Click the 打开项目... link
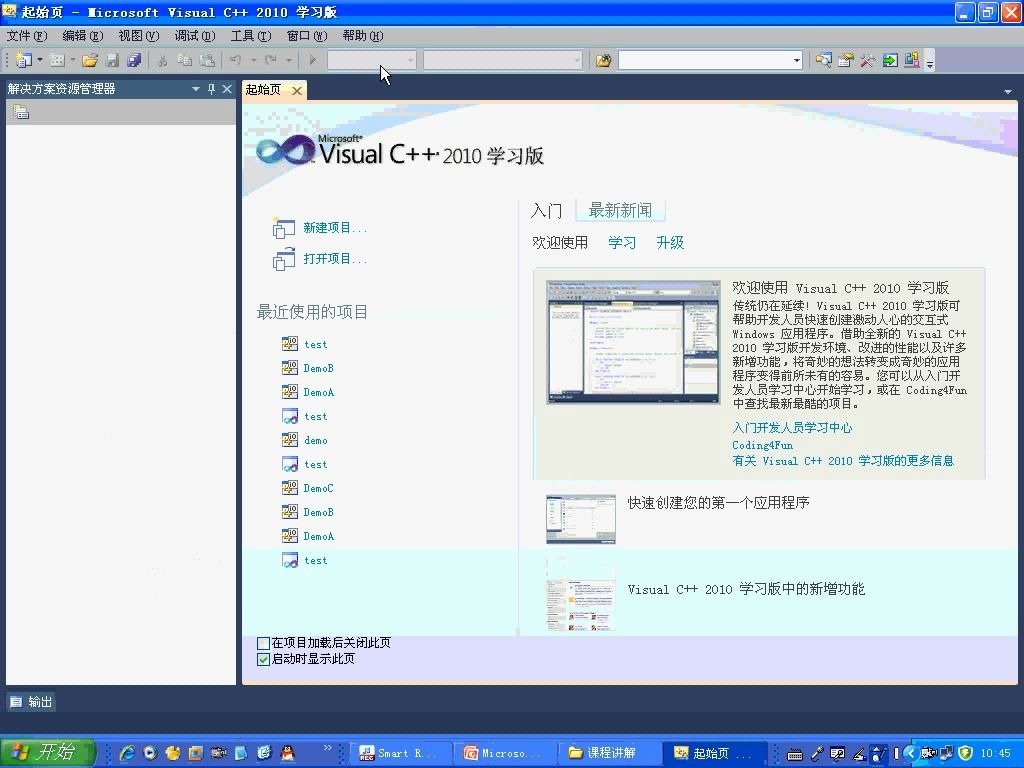Screen dimensions: 1024x768 tap(335, 259)
